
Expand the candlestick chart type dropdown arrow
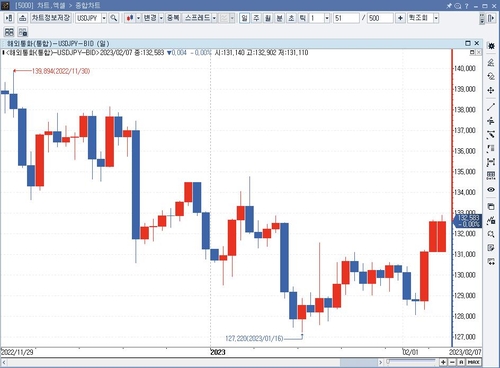click(138, 18)
